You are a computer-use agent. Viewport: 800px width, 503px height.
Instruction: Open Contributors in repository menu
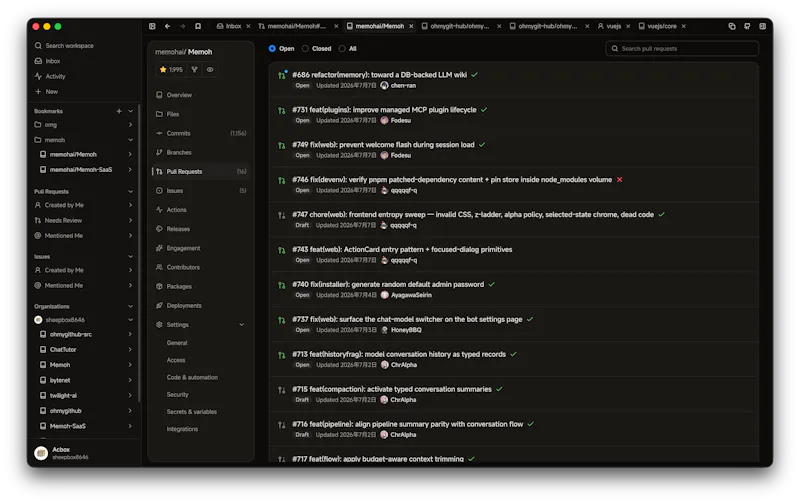(183, 267)
